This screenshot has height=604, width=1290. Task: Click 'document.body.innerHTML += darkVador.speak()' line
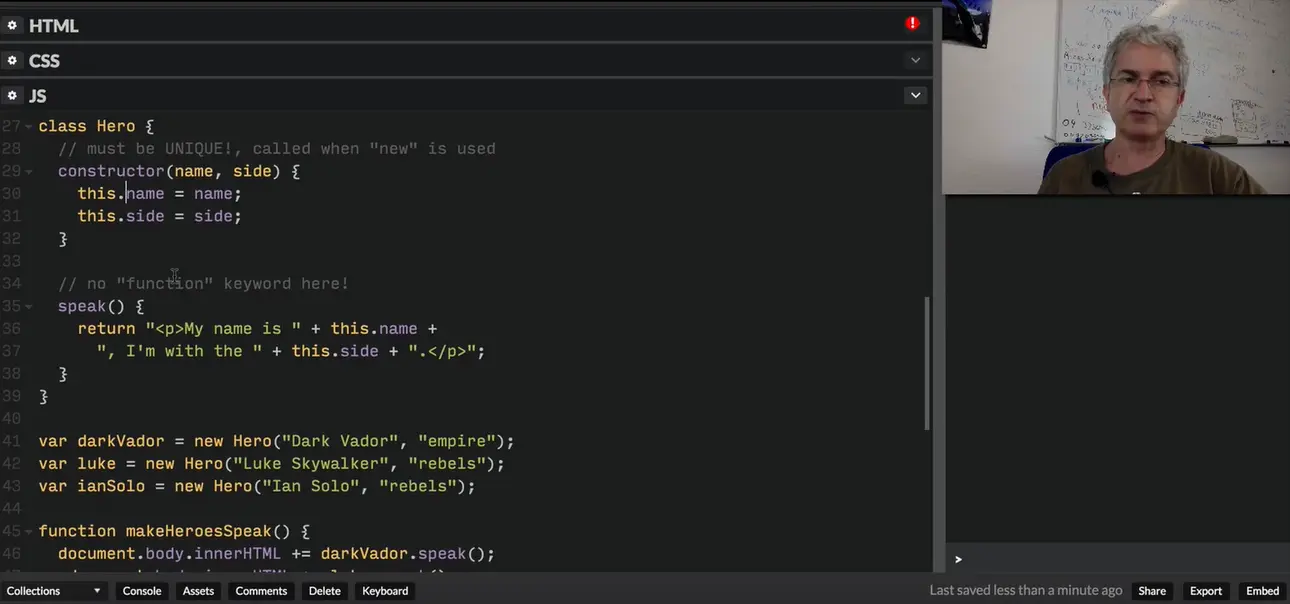pyautogui.click(x=277, y=554)
